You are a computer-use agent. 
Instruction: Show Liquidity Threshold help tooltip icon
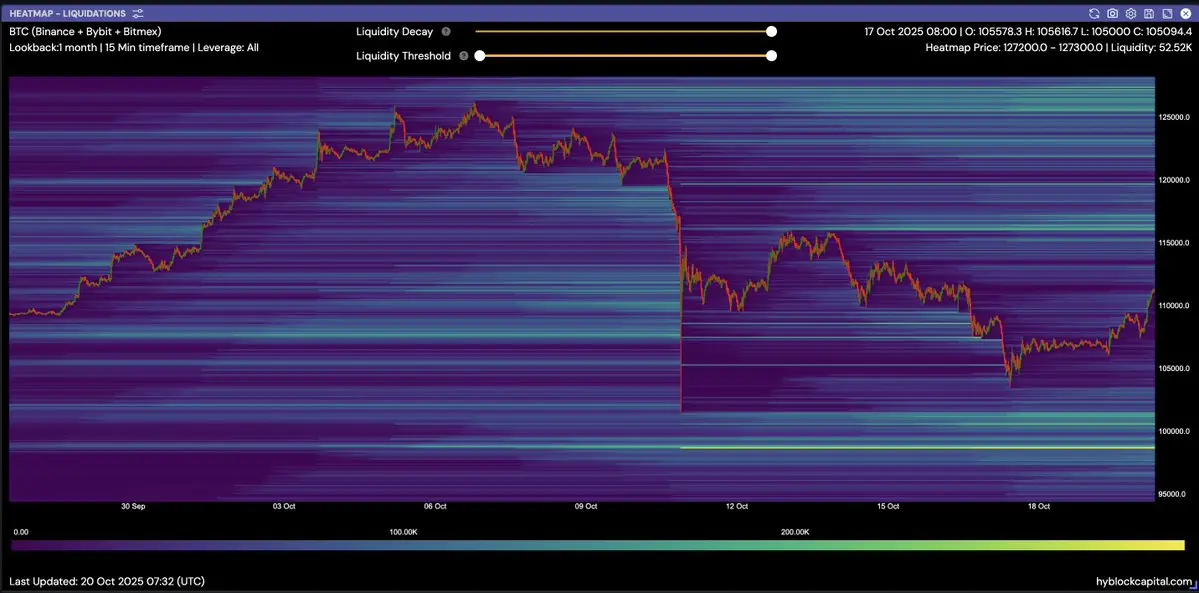pos(464,56)
